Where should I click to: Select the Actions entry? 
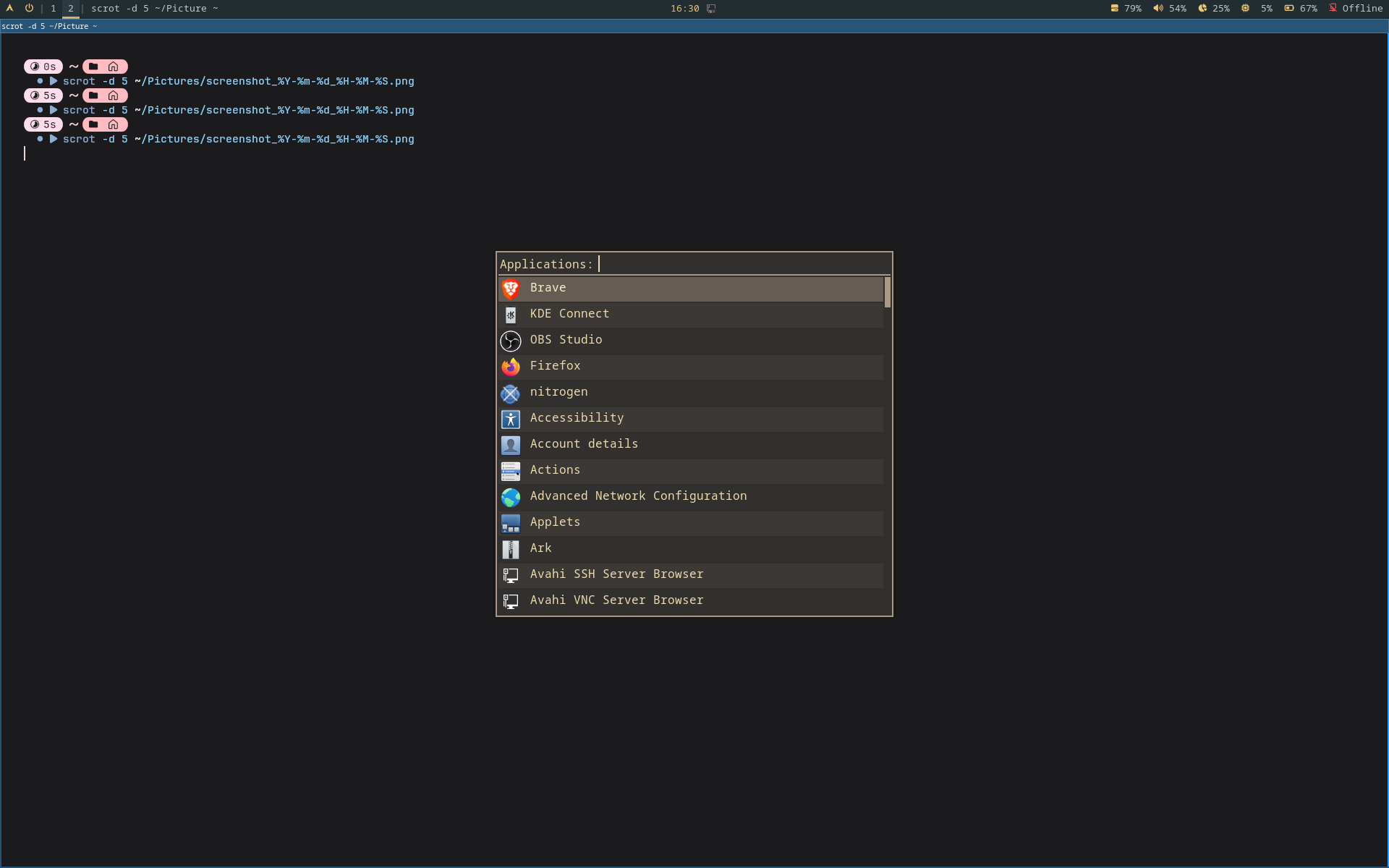(691, 471)
